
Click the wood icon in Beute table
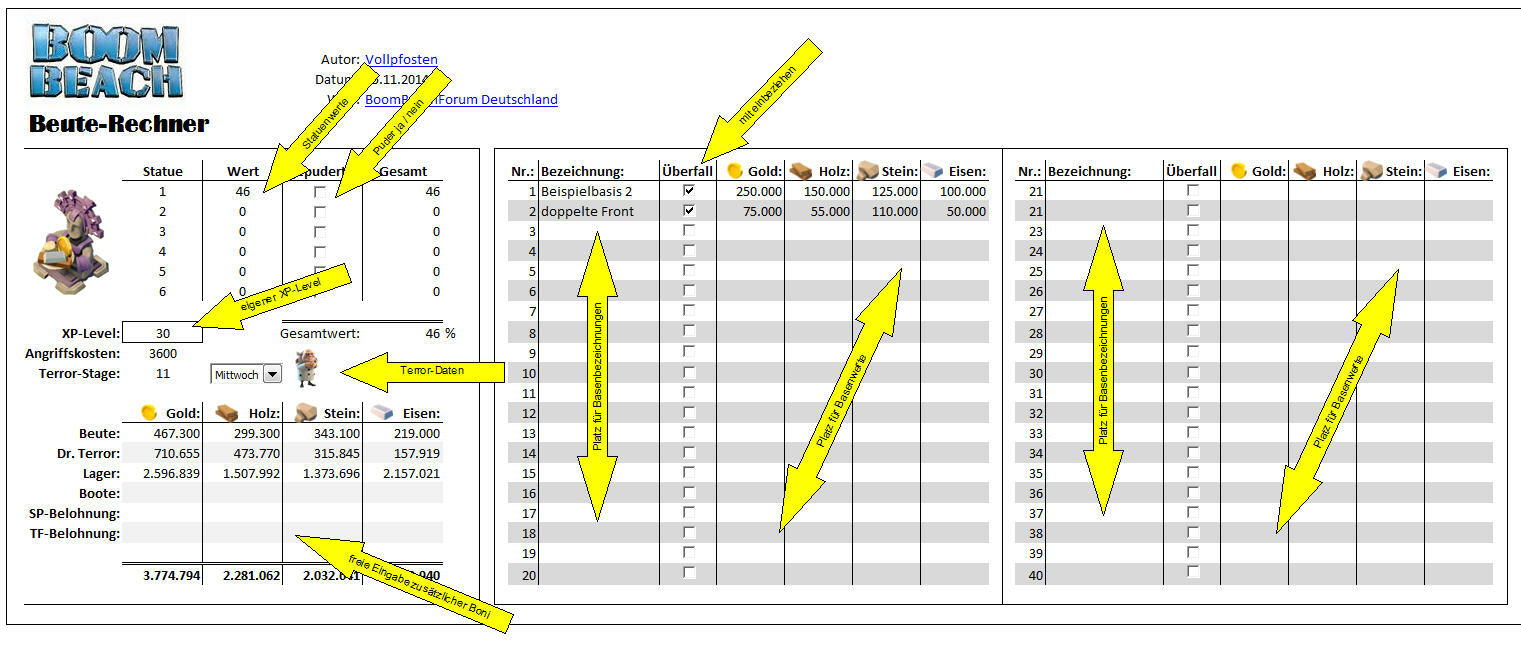tap(226, 412)
